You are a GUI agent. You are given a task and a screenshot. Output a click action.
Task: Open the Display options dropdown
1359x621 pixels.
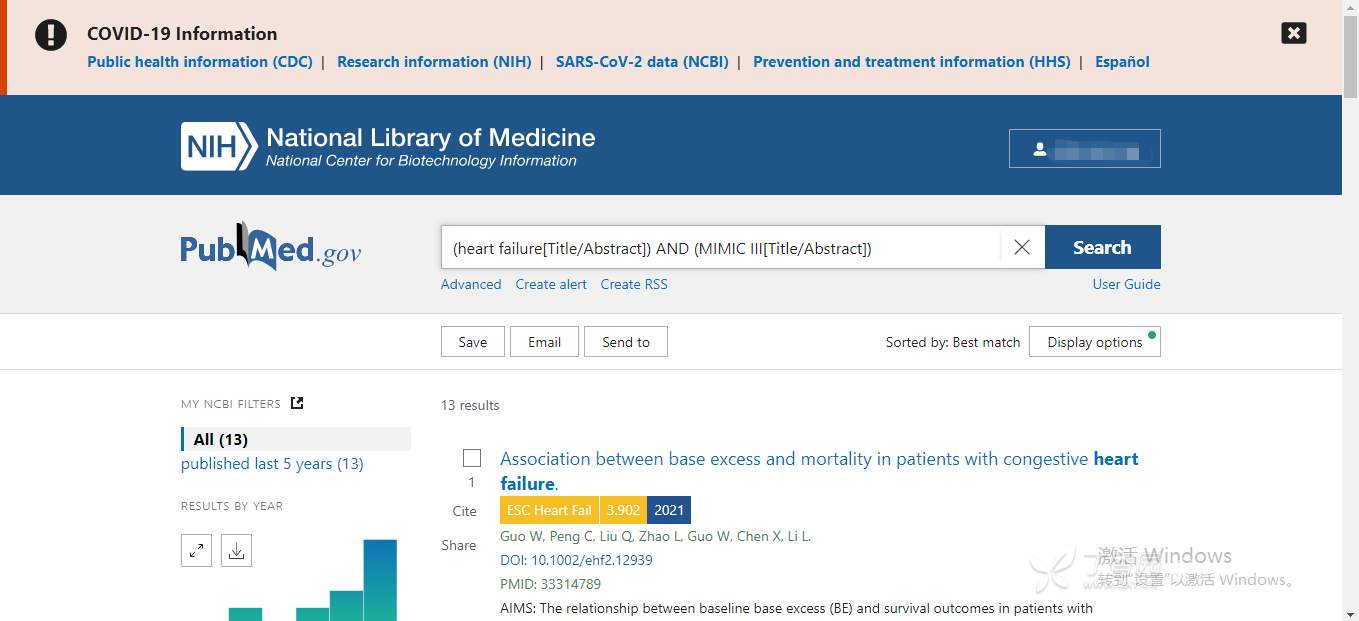click(1094, 342)
